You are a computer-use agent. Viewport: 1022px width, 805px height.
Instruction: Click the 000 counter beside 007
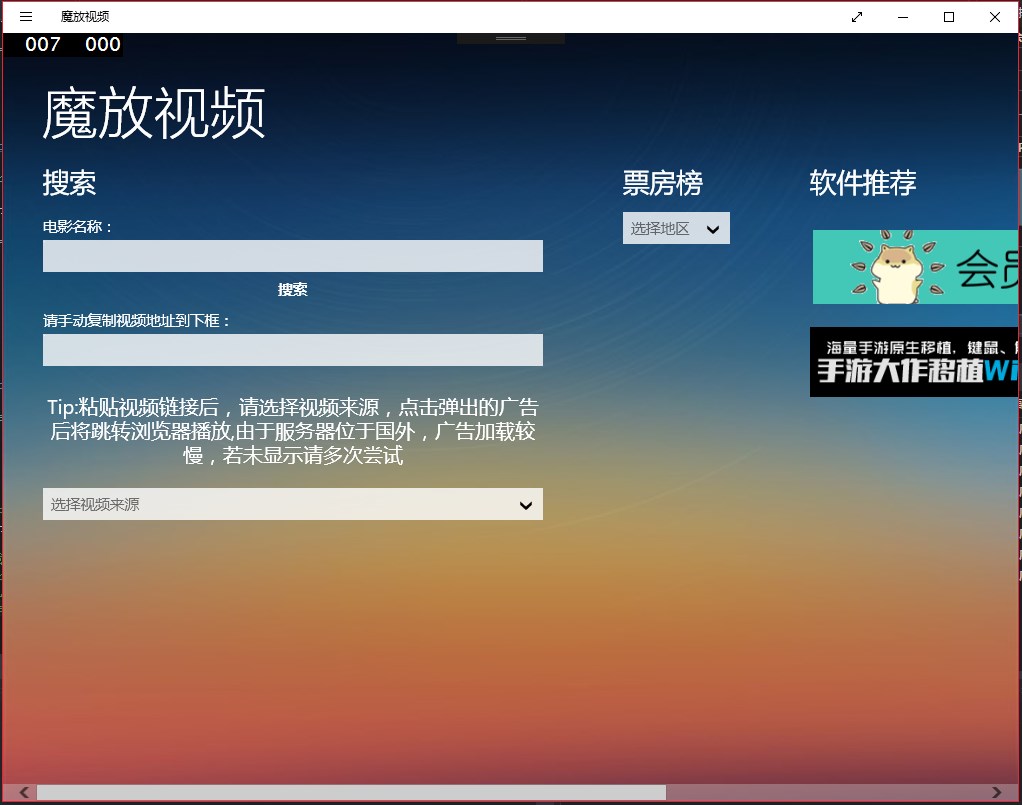click(x=103, y=44)
